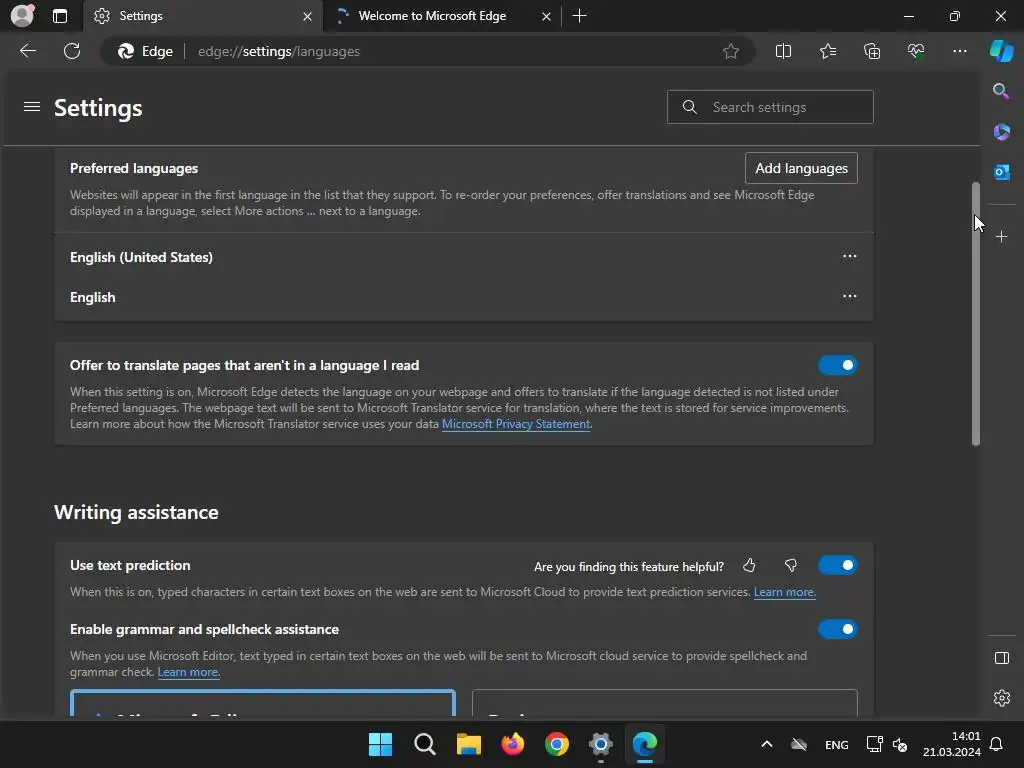
Task: Launch Google Chrome from taskbar
Action: point(556,744)
